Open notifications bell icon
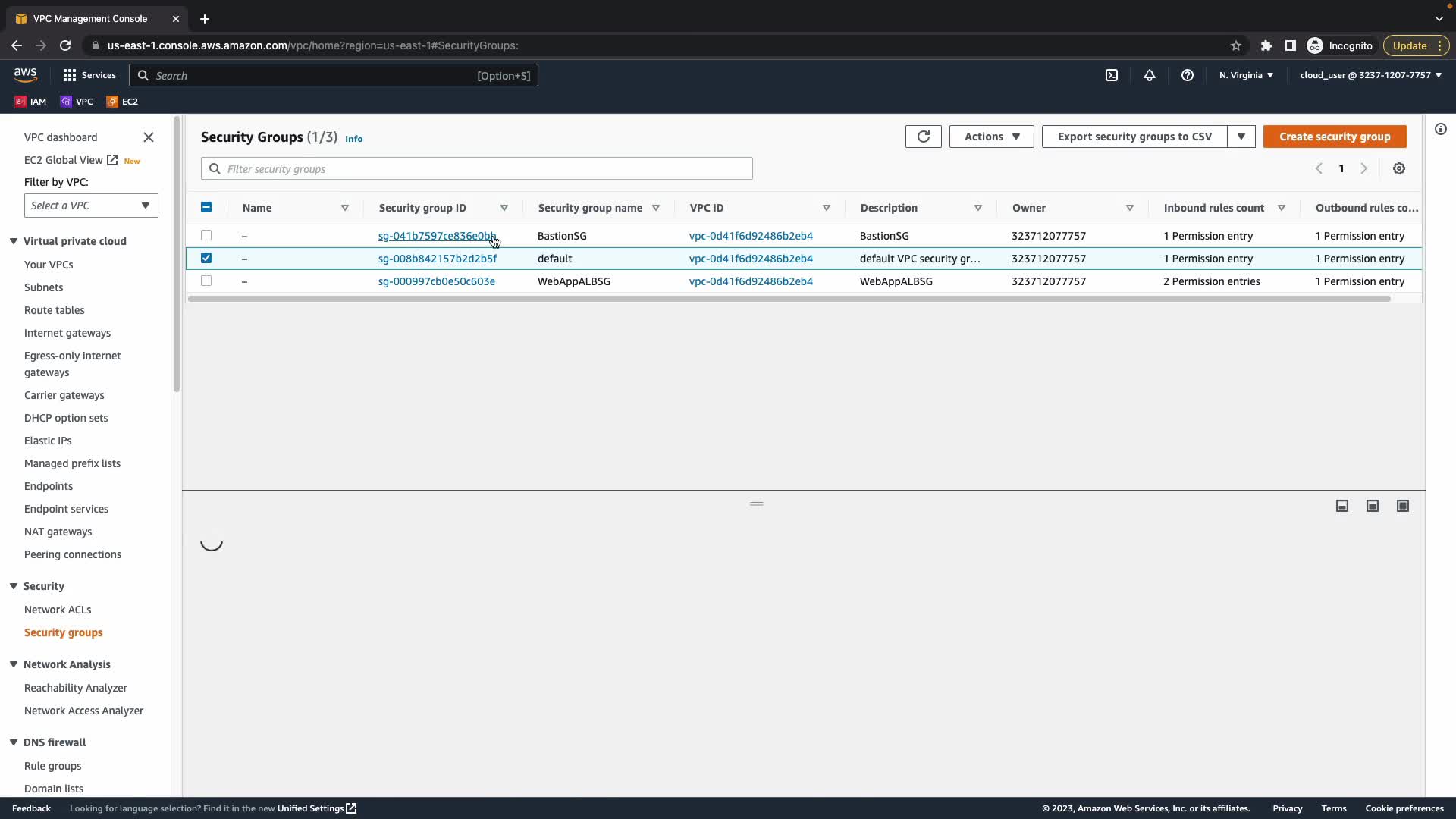Screen dimensions: 1456x819 click(x=1149, y=75)
